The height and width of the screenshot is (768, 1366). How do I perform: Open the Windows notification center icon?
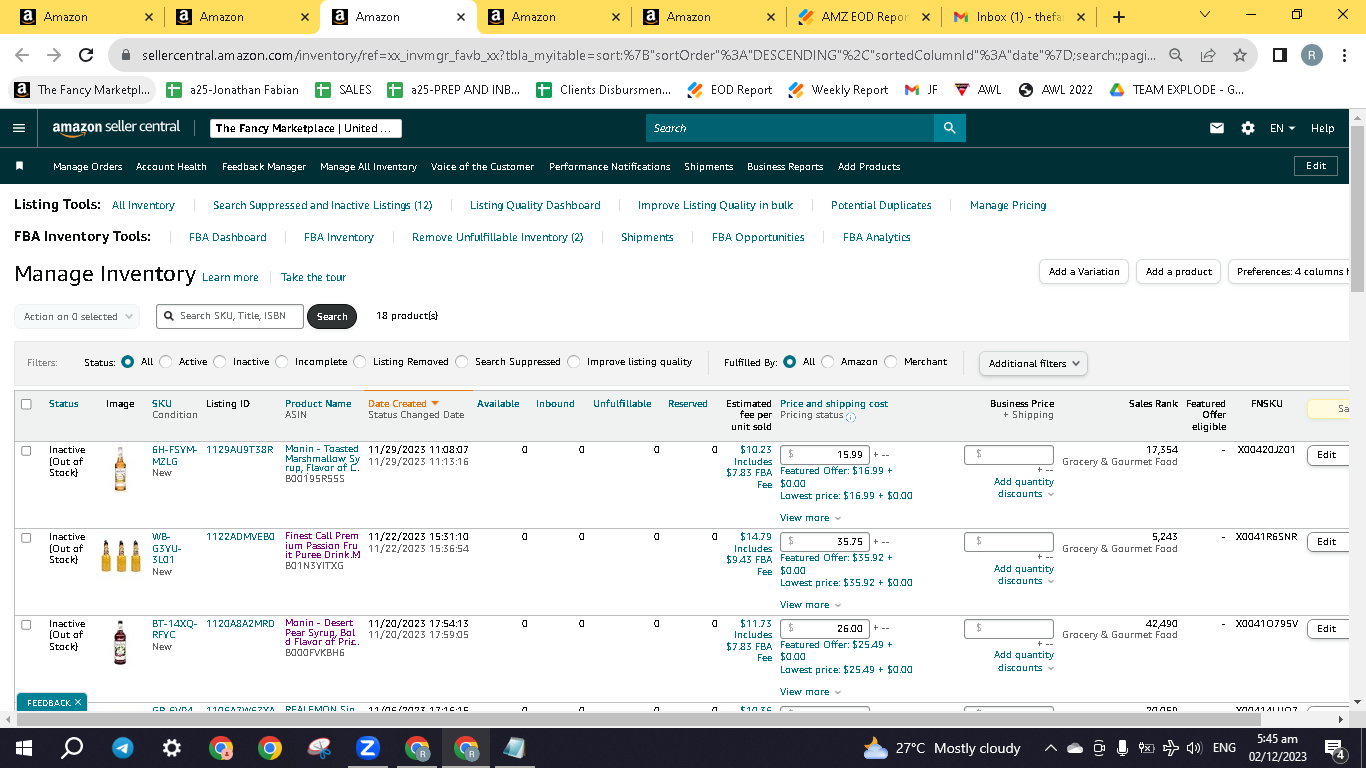(x=1334, y=748)
